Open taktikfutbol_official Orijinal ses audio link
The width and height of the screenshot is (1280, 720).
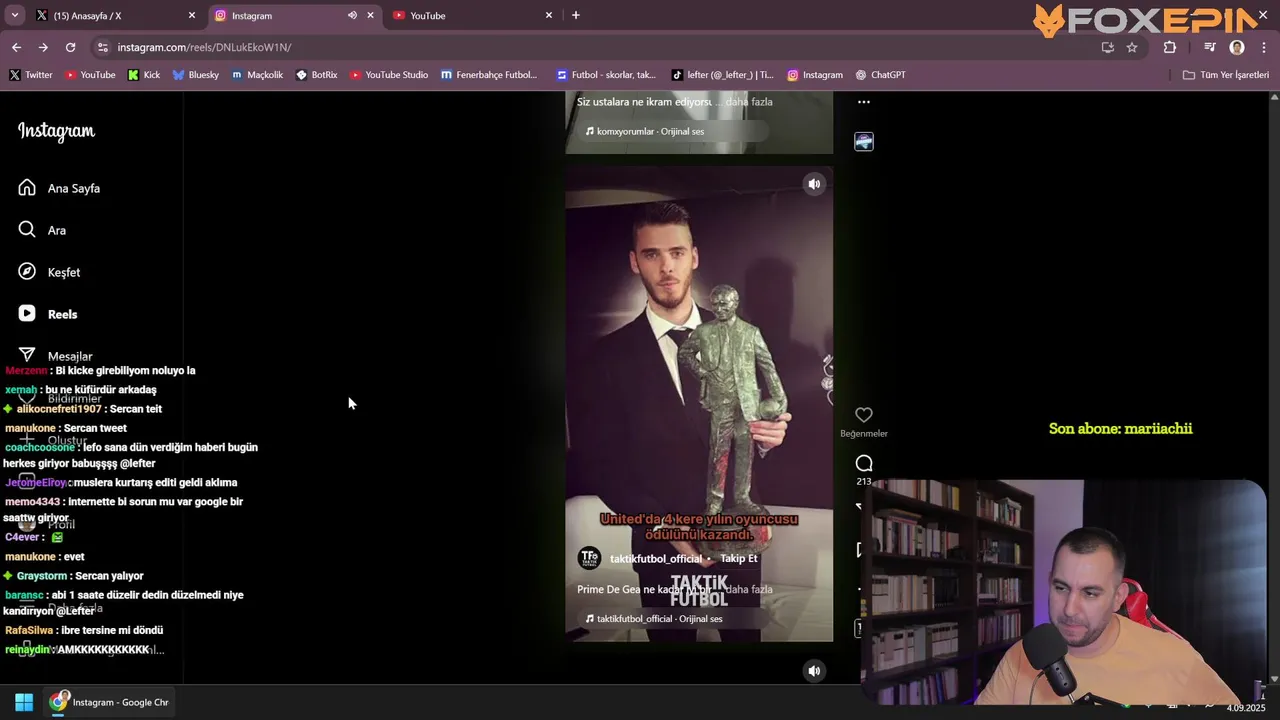pos(654,618)
